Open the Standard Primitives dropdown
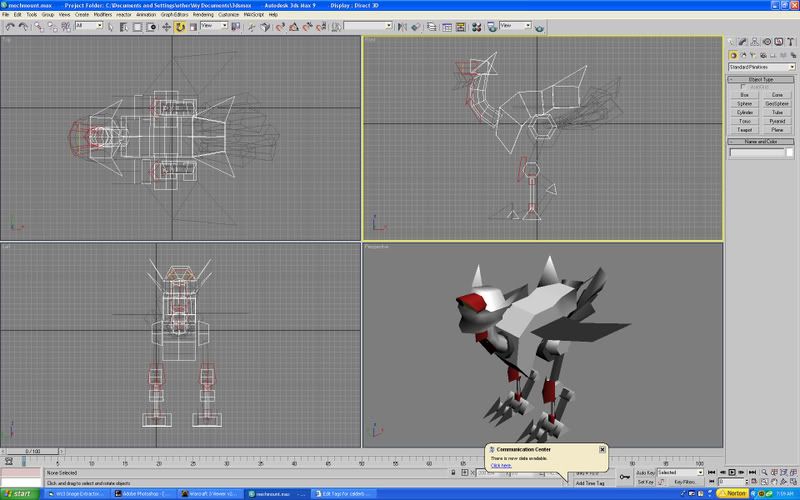The width and height of the screenshot is (800, 500). [761, 67]
